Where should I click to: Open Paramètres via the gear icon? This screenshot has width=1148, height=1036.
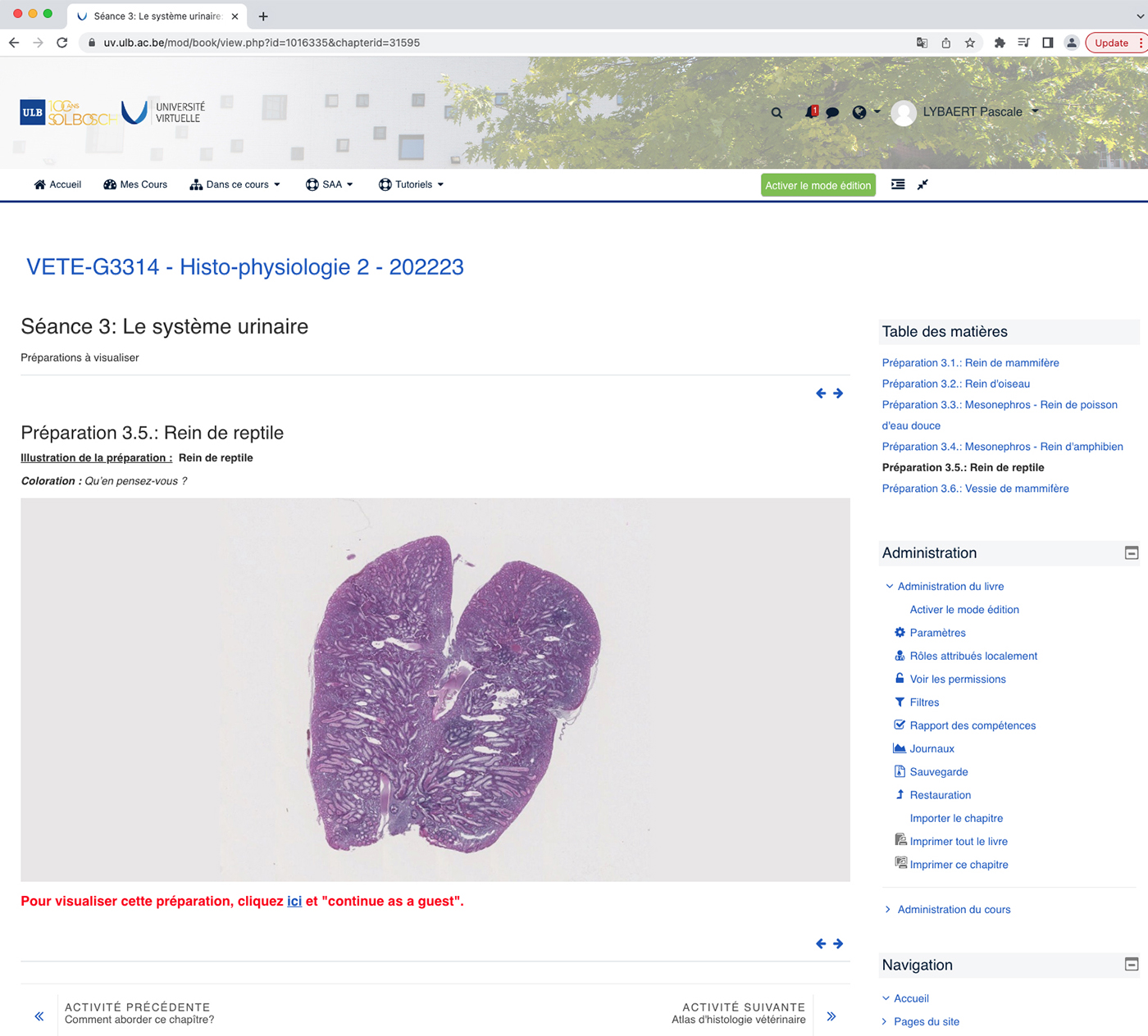pyautogui.click(x=937, y=632)
